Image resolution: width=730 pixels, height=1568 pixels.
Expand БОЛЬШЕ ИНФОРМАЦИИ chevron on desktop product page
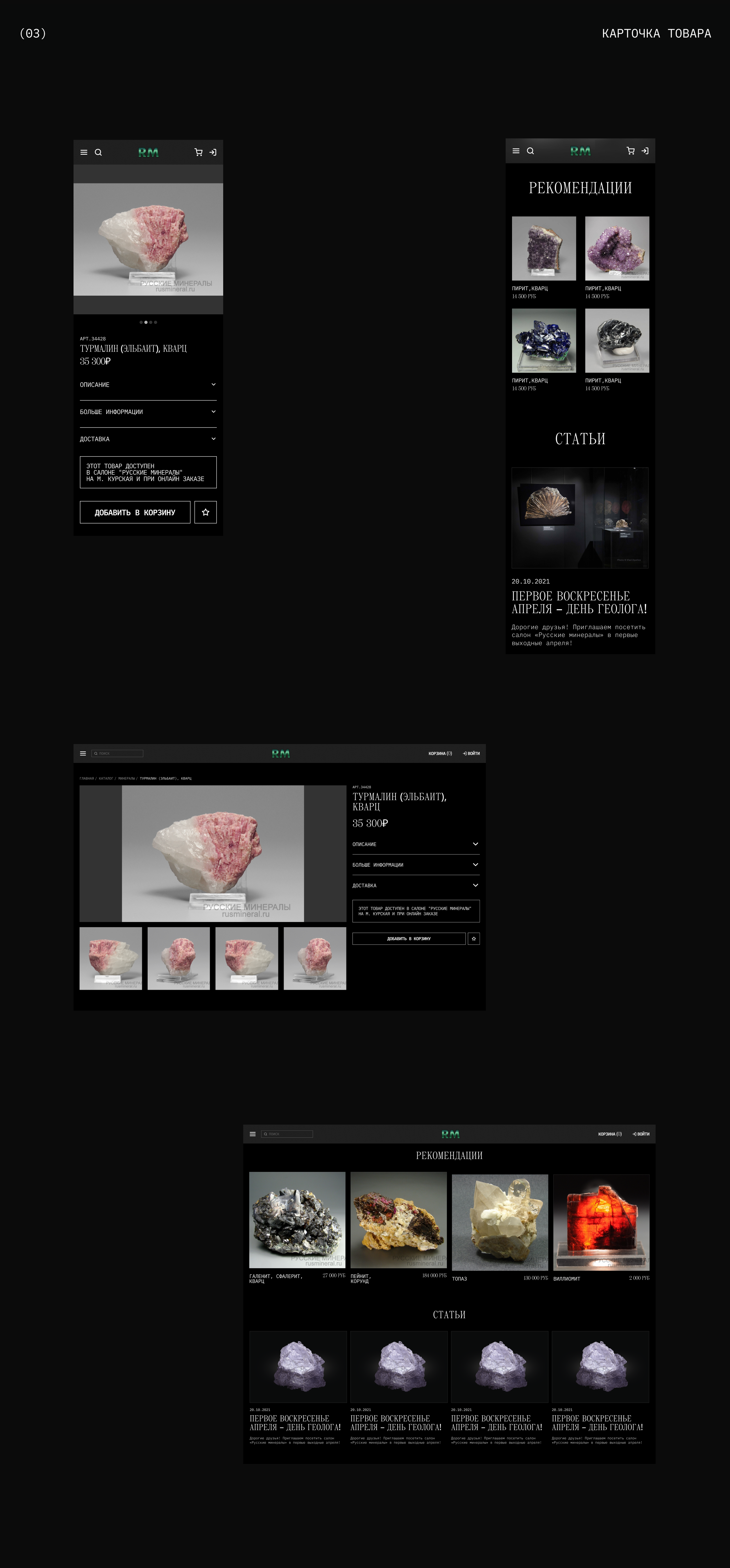[476, 865]
